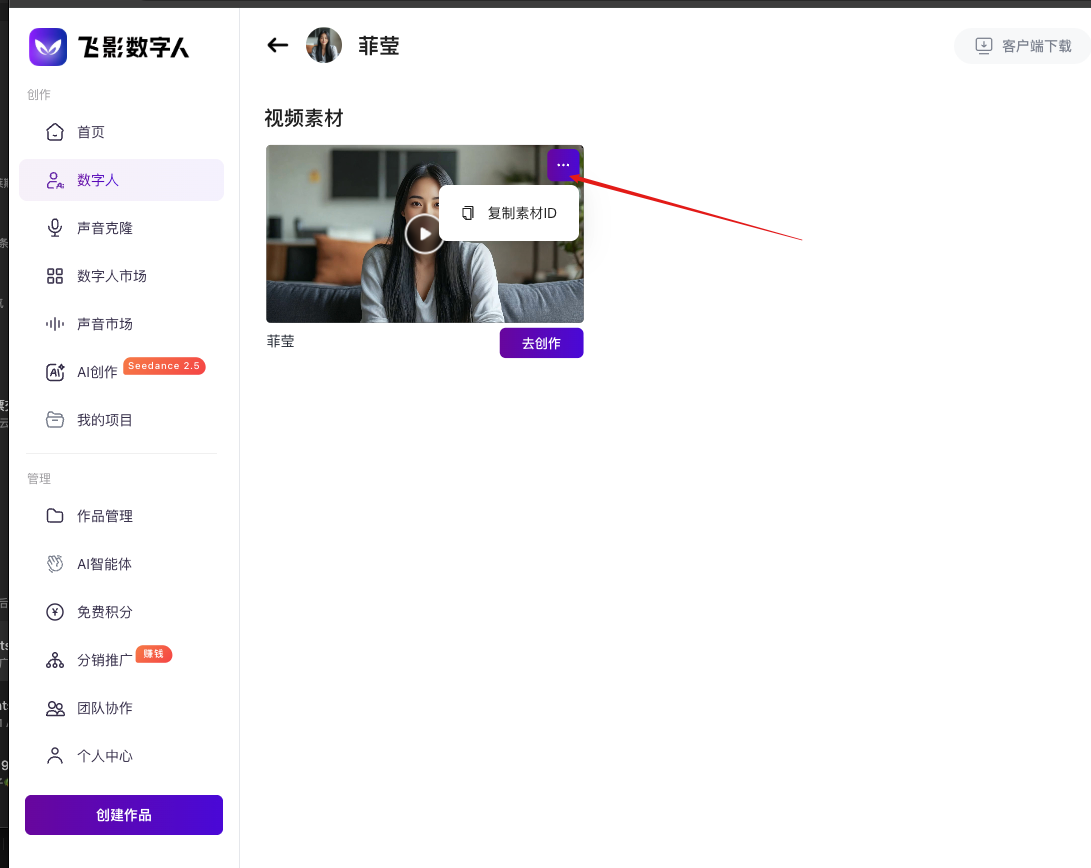The height and width of the screenshot is (868, 1091).
Task: Click the Seedance 2.5 badge
Action: [164, 366]
